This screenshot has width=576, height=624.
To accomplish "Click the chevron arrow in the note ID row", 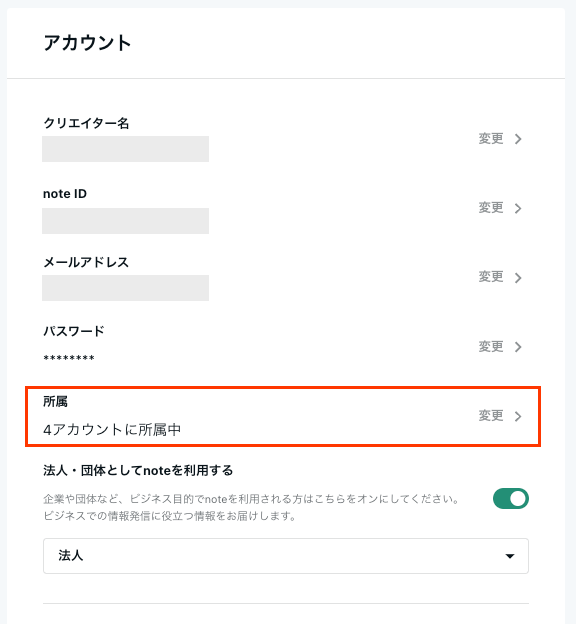I will (x=518, y=208).
